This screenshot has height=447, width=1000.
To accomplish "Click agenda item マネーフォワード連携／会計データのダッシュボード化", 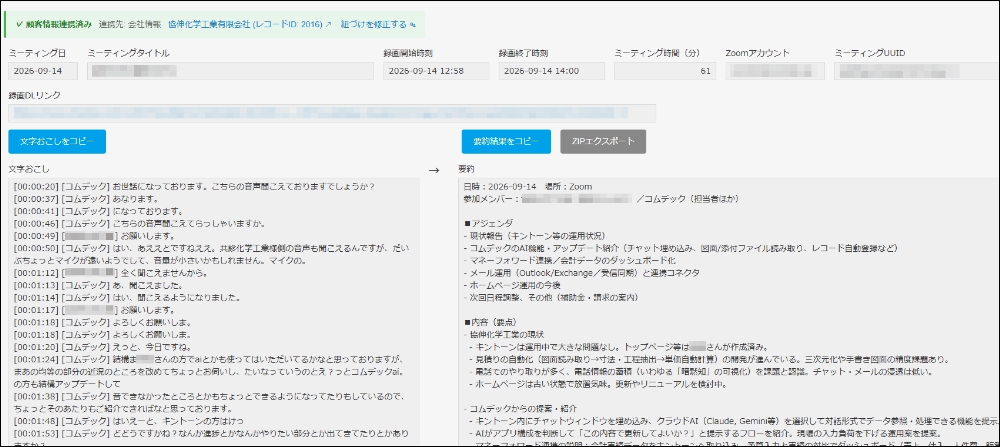I will click(x=570, y=260).
